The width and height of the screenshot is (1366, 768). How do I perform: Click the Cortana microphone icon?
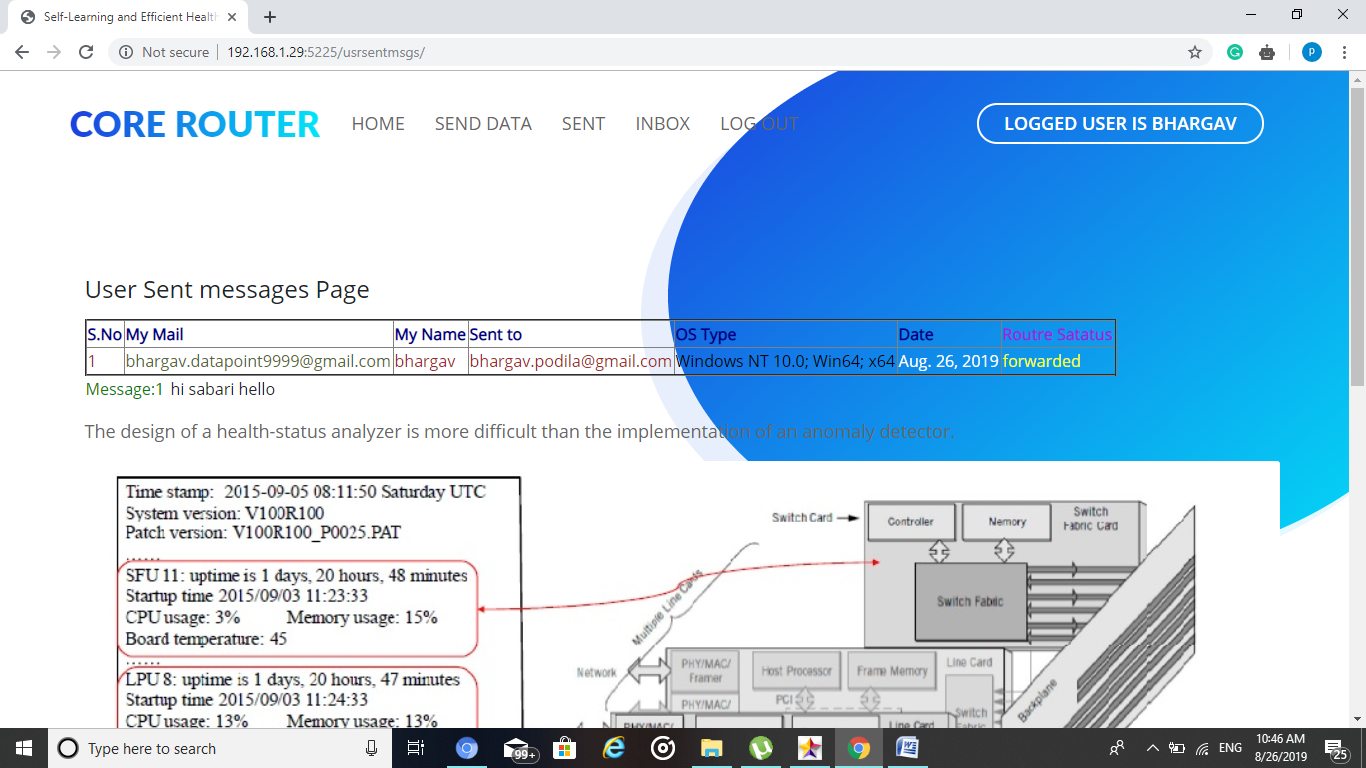pos(371,748)
